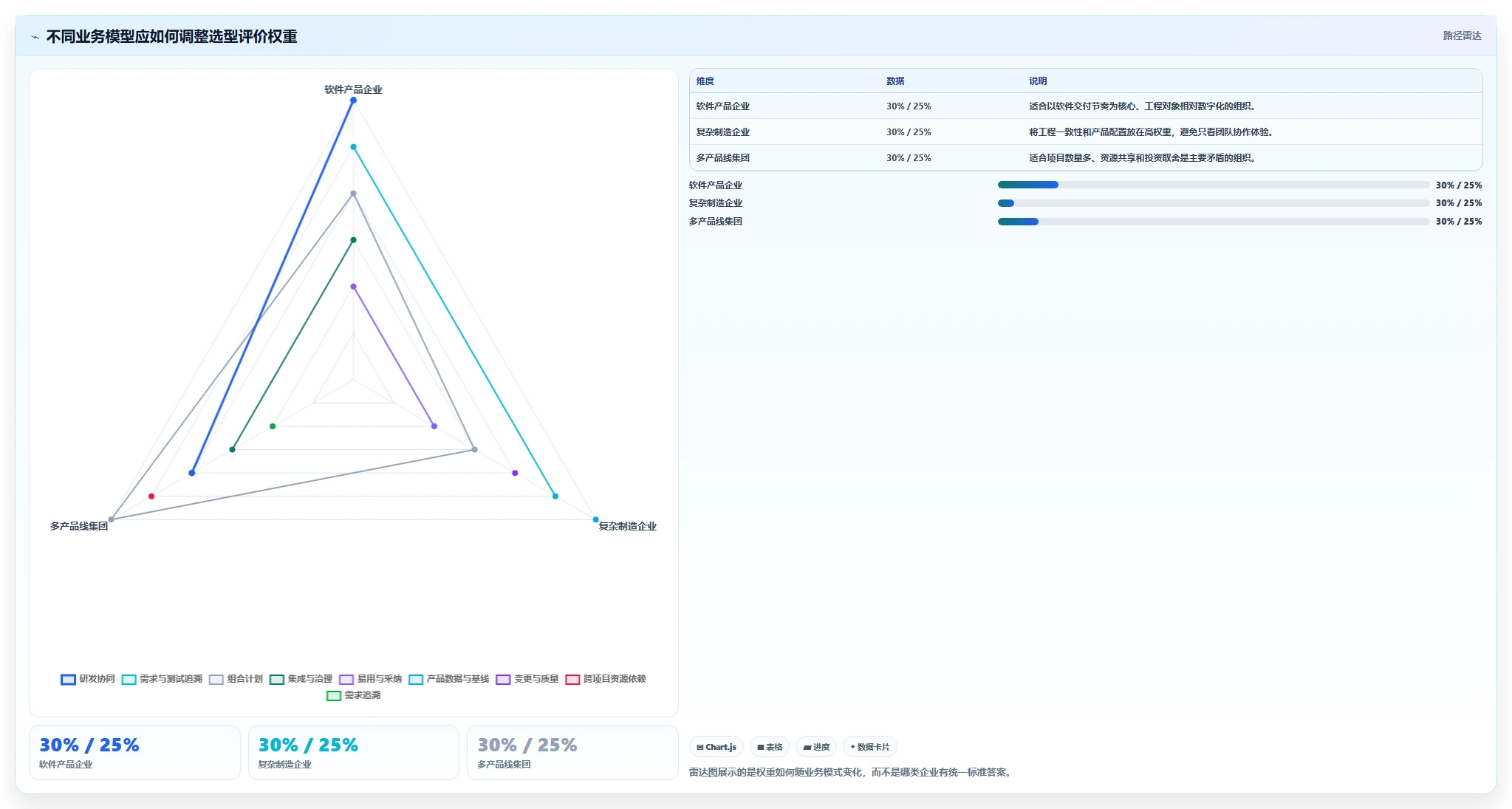This screenshot has height=809, width=1512.
Task: Click the 路径雷达 label in header
Action: (1462, 35)
